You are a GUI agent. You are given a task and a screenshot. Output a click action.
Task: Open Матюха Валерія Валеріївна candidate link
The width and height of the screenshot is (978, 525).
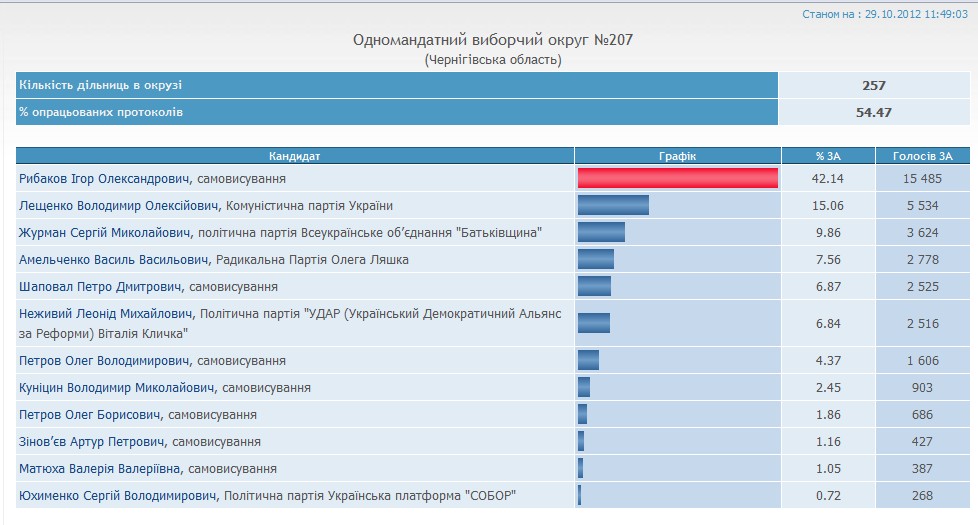point(101,469)
